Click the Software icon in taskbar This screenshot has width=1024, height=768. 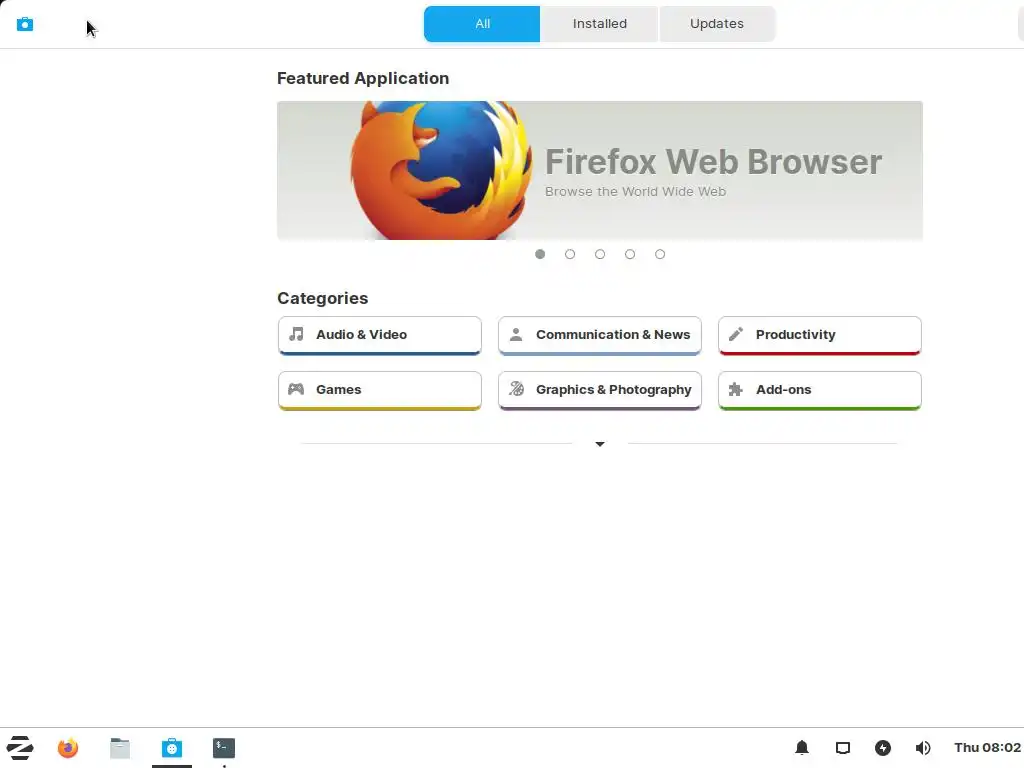(172, 748)
